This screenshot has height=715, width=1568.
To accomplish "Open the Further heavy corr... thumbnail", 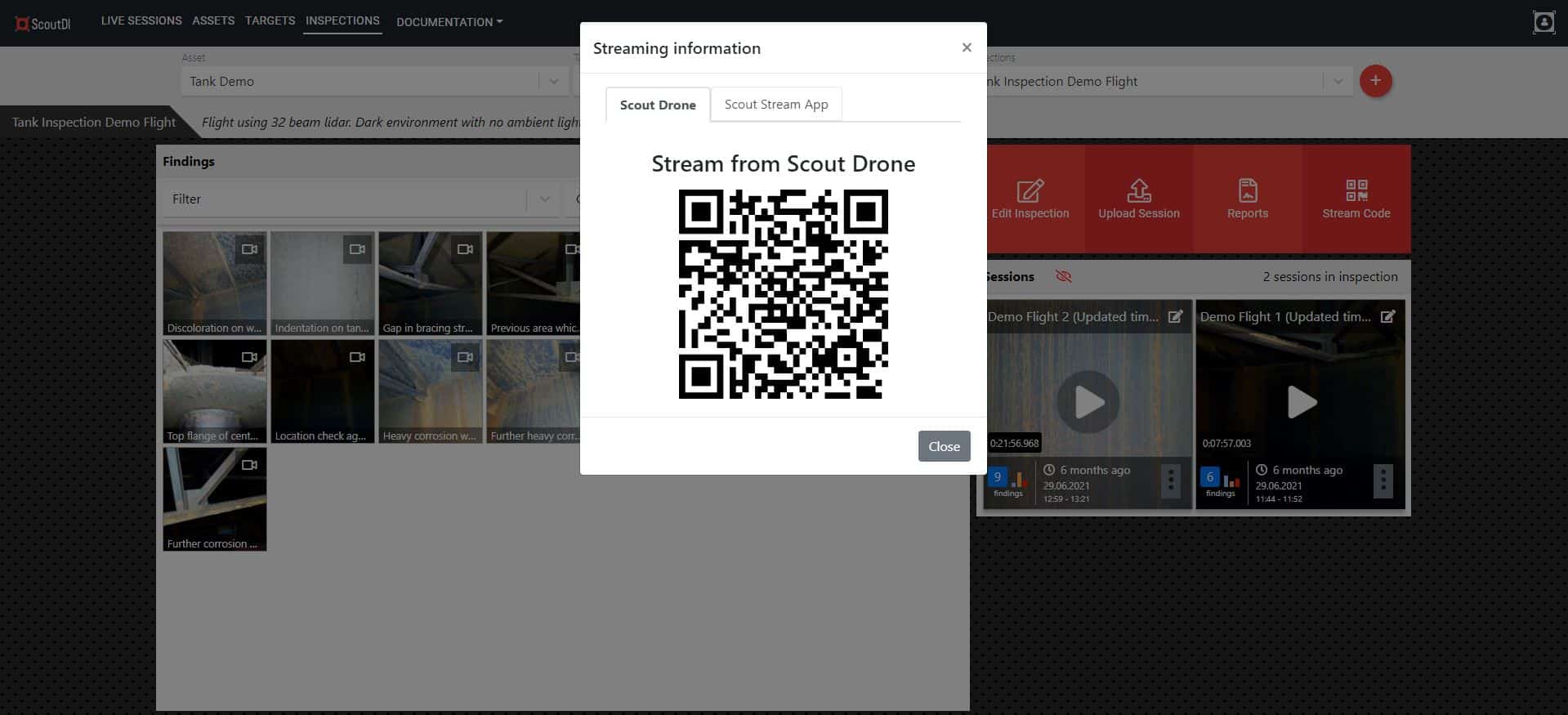I will (534, 391).
